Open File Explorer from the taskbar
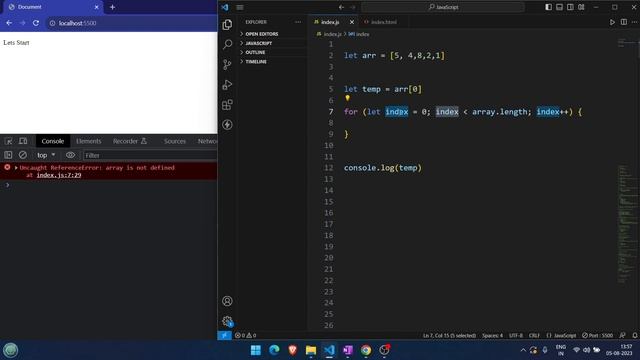Viewport: 640px width, 360px height. point(311,350)
